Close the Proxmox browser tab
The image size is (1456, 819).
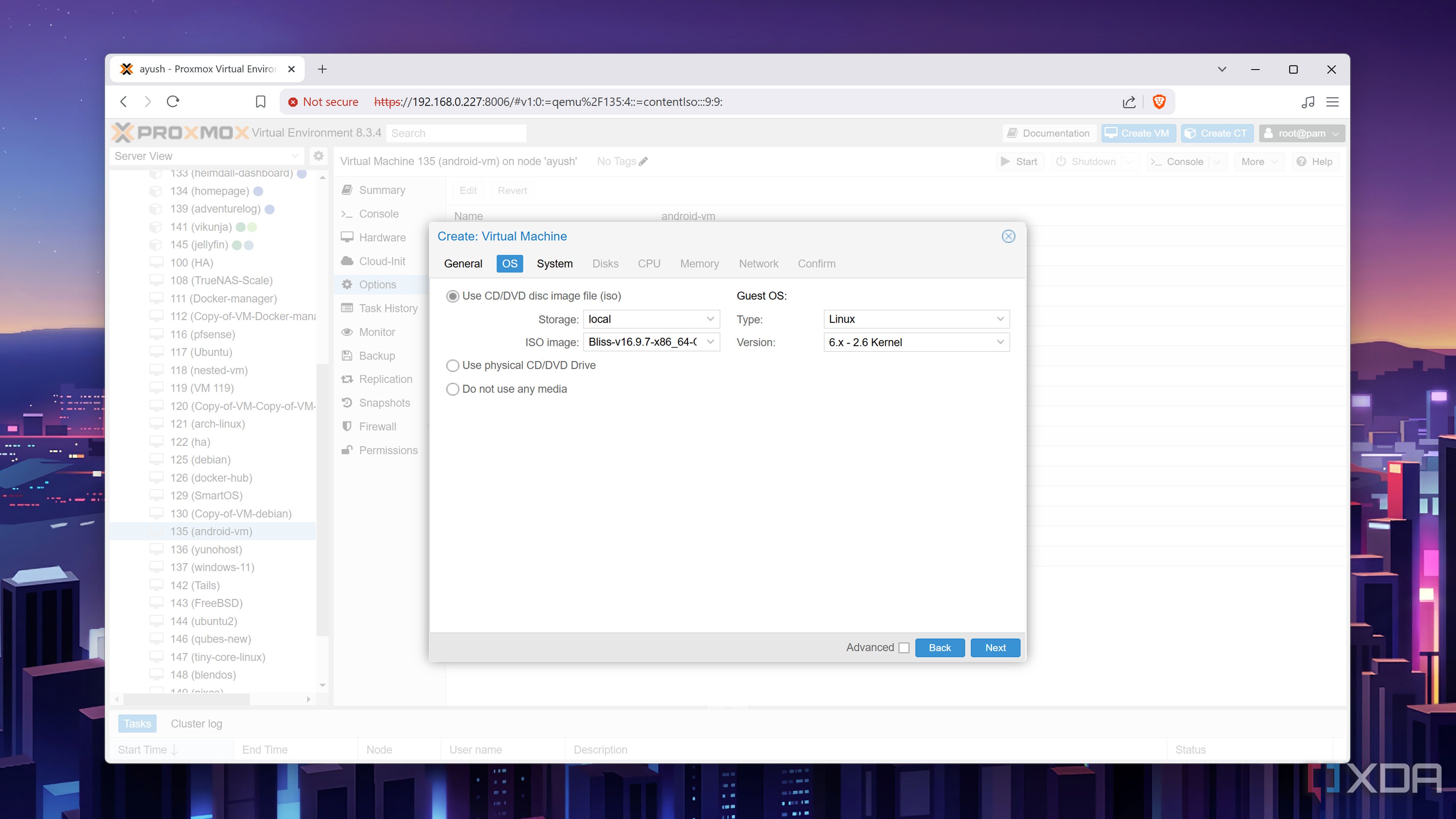pyautogui.click(x=292, y=69)
